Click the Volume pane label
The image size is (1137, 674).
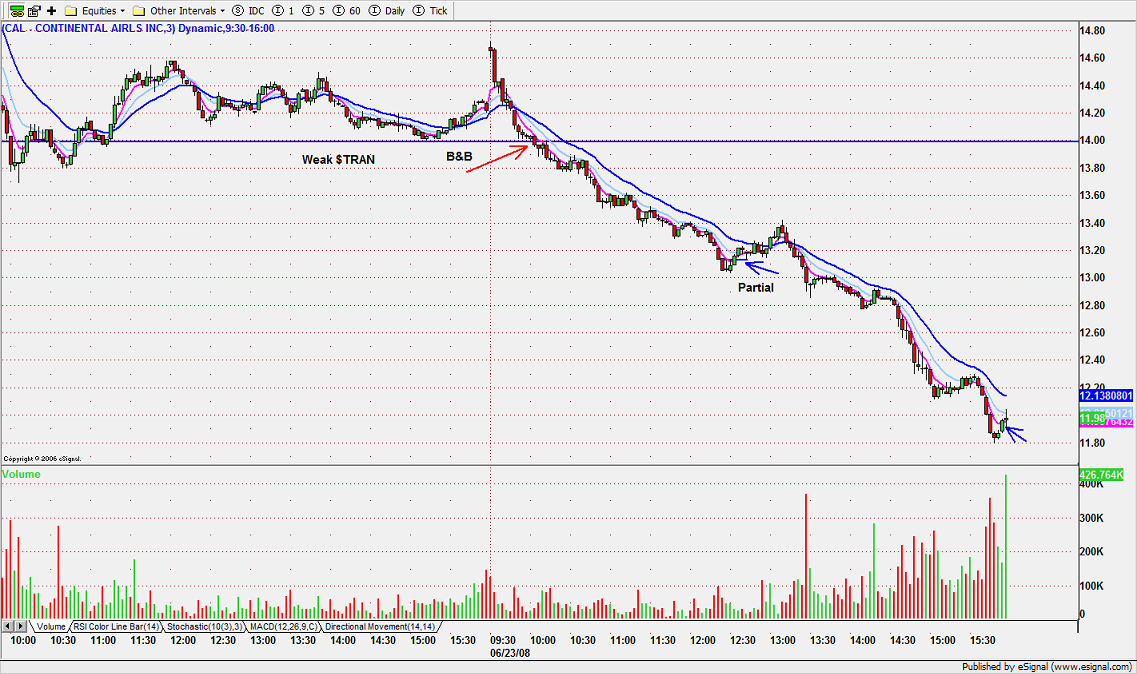(x=21, y=474)
